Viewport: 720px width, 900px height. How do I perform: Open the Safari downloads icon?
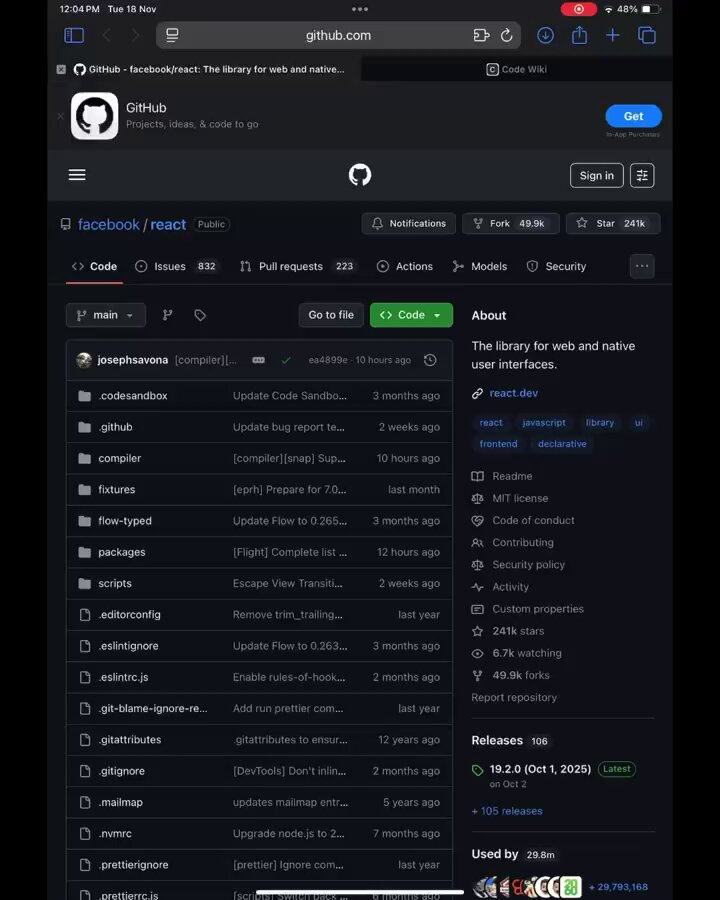pos(545,36)
